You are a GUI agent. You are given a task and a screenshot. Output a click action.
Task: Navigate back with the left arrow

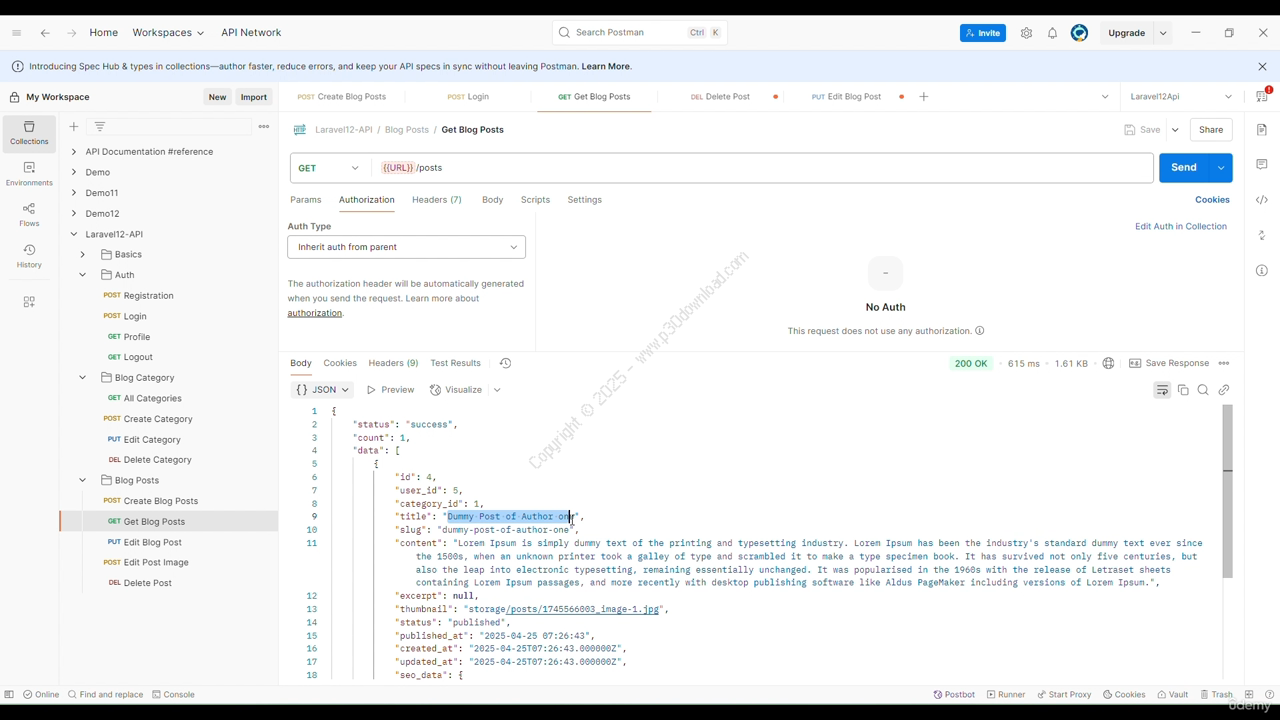tap(45, 33)
